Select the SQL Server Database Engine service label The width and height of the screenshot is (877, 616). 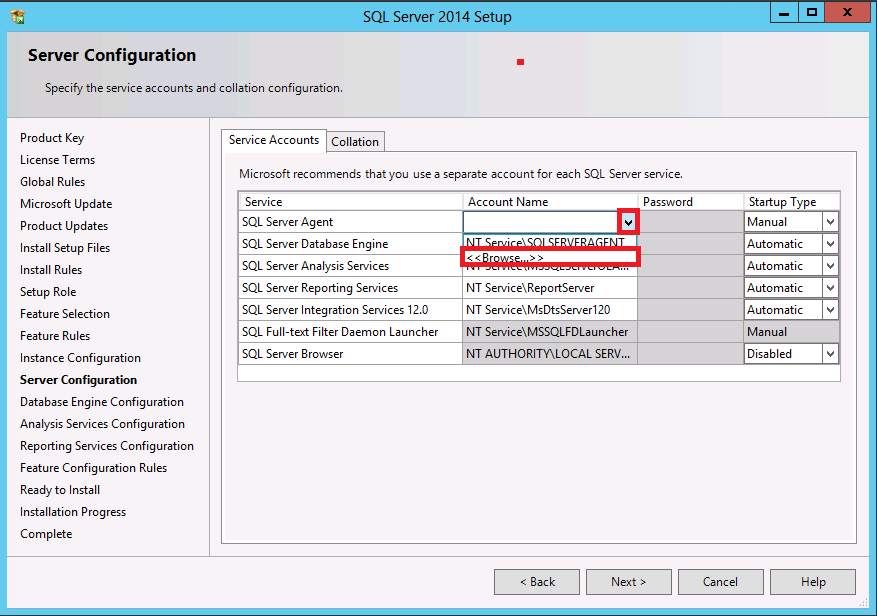click(315, 244)
